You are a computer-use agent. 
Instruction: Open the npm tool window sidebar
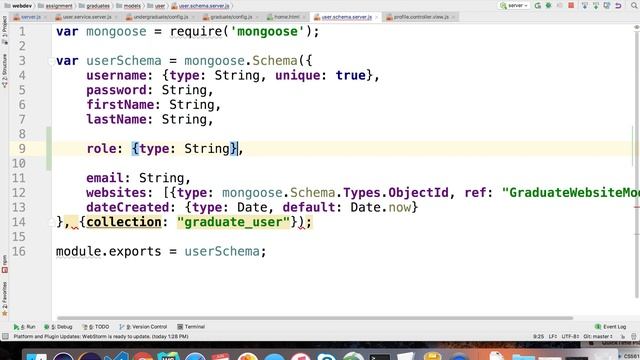pyautogui.click(x=4, y=264)
